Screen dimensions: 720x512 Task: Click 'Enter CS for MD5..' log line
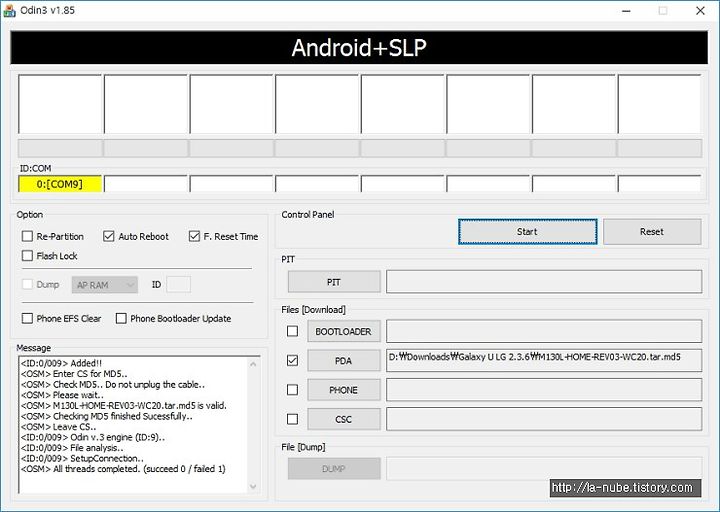[74, 374]
